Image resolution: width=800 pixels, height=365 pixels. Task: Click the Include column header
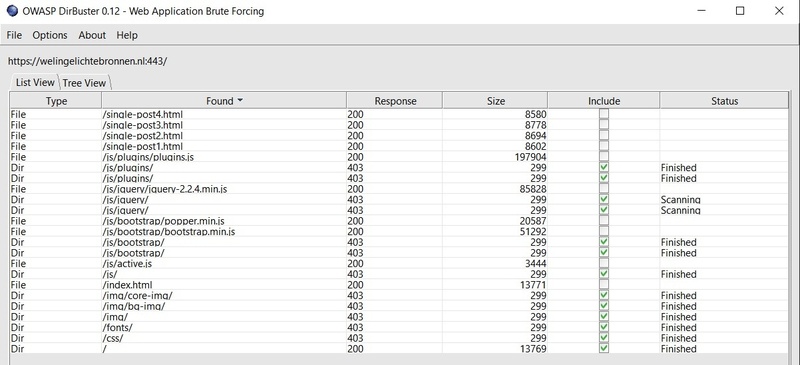click(604, 101)
